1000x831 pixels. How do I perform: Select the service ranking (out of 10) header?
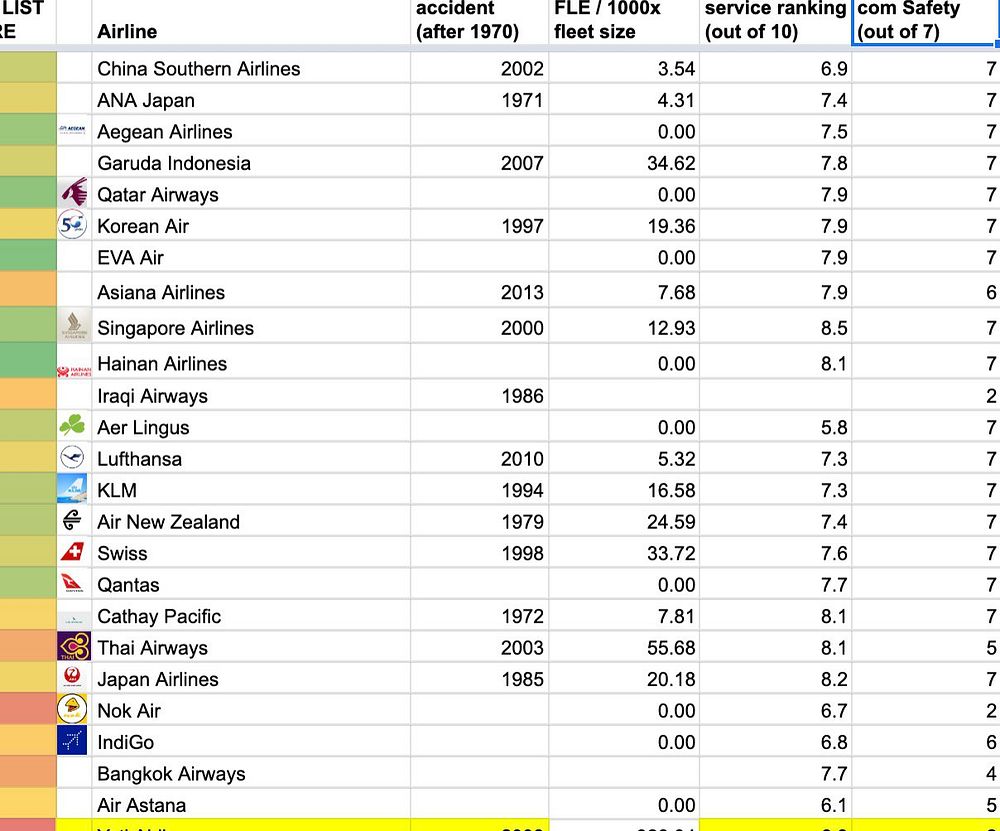tap(776, 22)
